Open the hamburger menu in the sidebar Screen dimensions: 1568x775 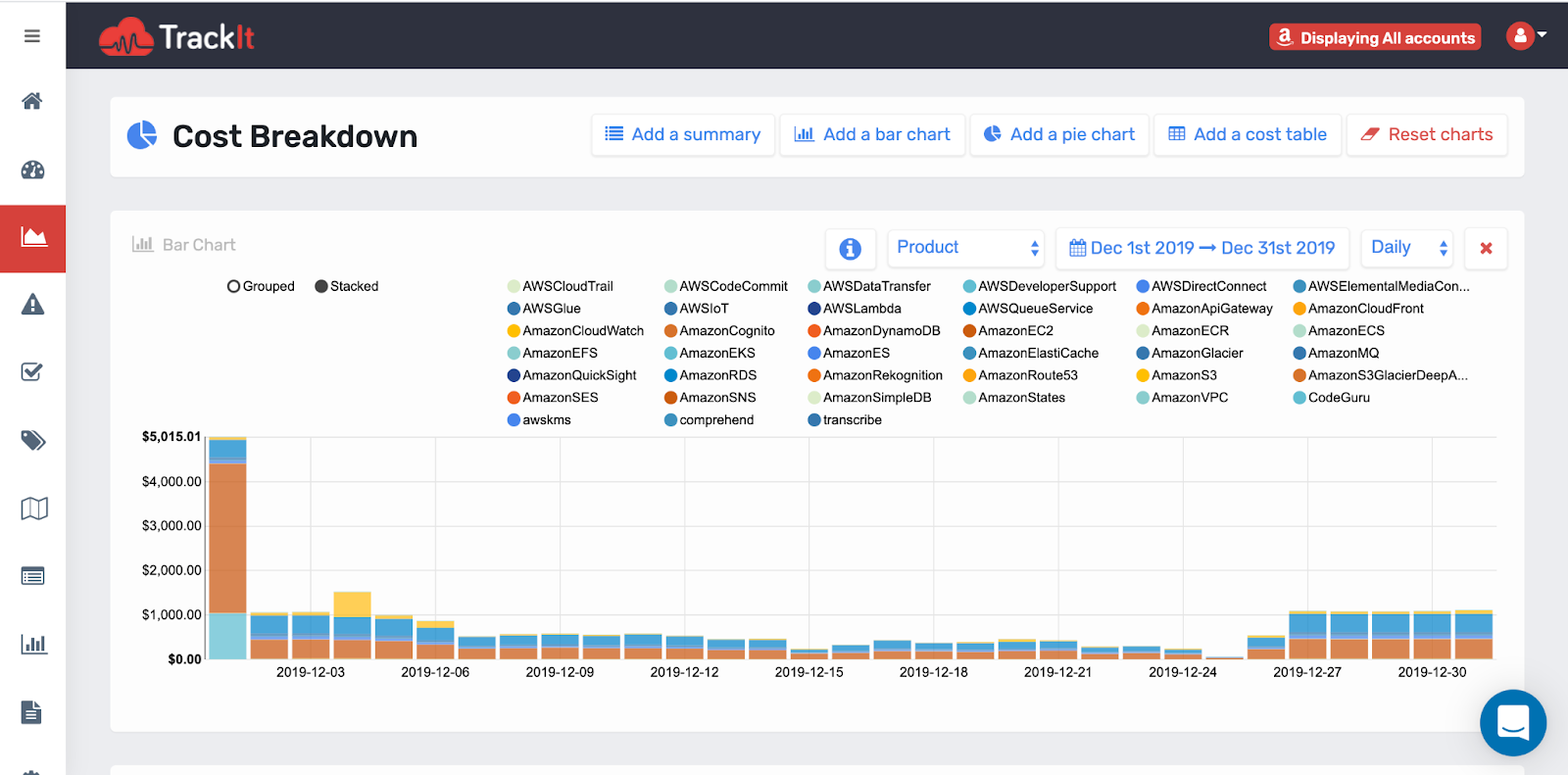32,36
